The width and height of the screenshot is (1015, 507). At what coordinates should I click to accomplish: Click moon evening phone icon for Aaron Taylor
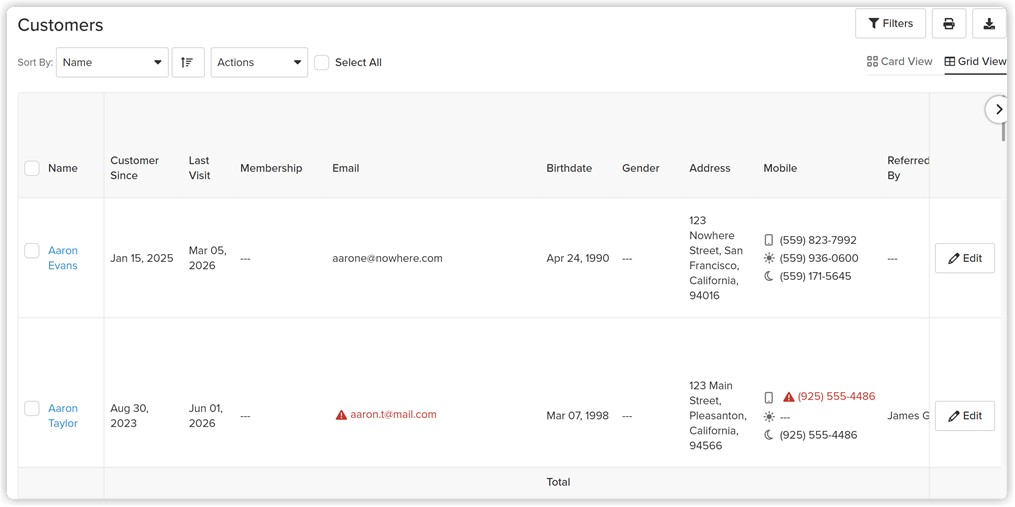(769, 435)
